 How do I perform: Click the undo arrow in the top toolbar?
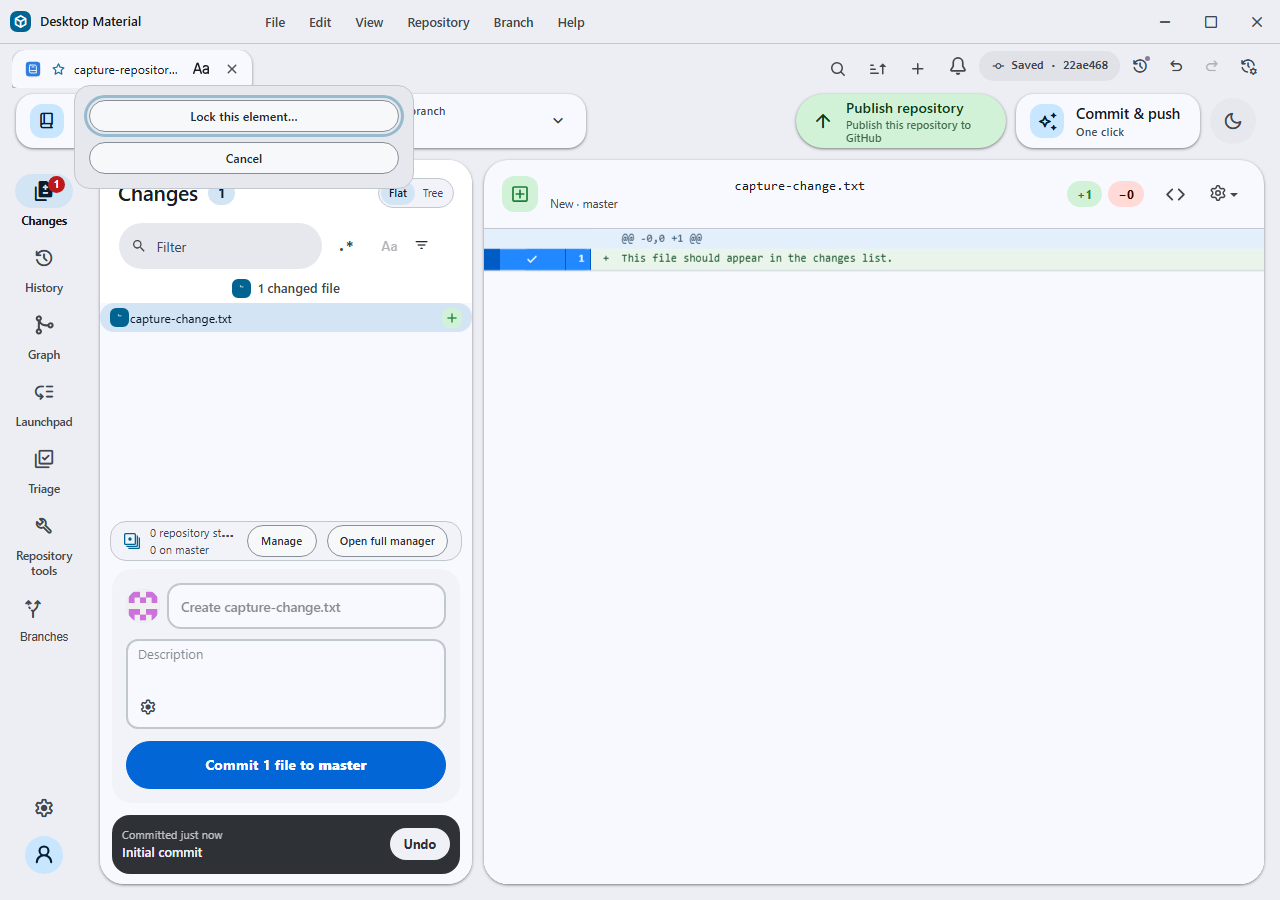coord(1176,66)
